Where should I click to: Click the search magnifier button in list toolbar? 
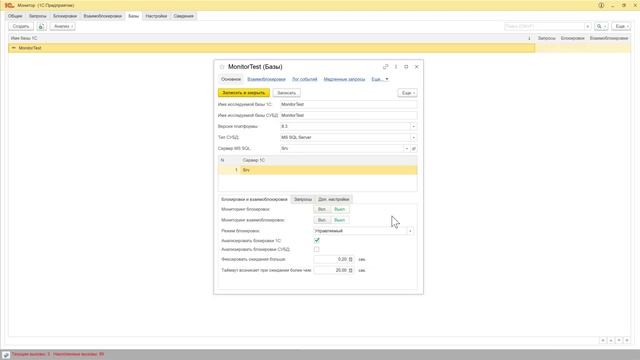click(x=601, y=27)
